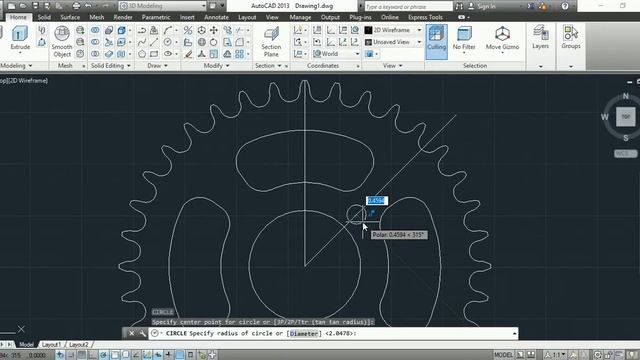
Task: Select the Polygon draw tool
Action: click(142, 54)
